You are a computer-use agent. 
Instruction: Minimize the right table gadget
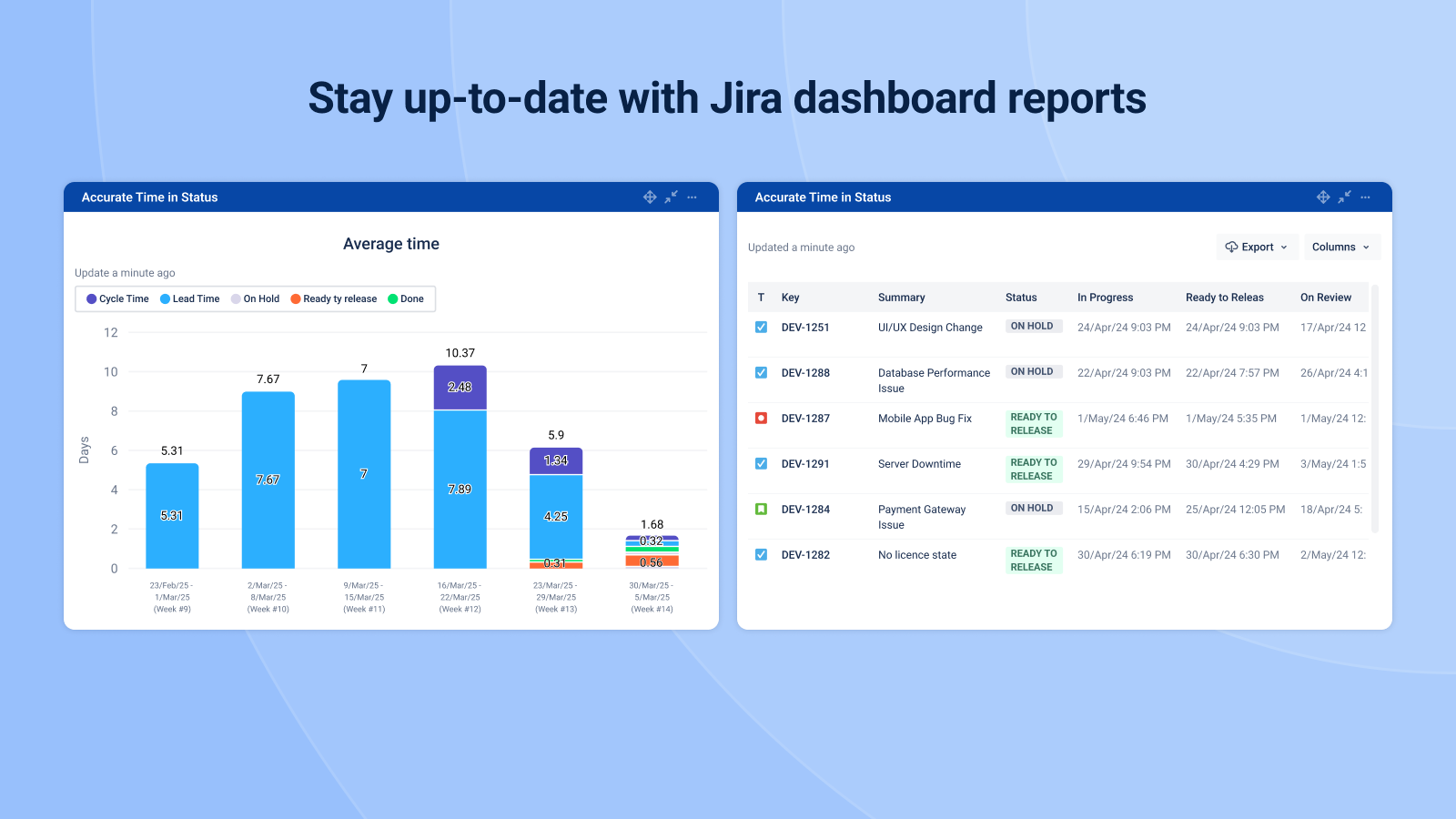tap(1344, 197)
